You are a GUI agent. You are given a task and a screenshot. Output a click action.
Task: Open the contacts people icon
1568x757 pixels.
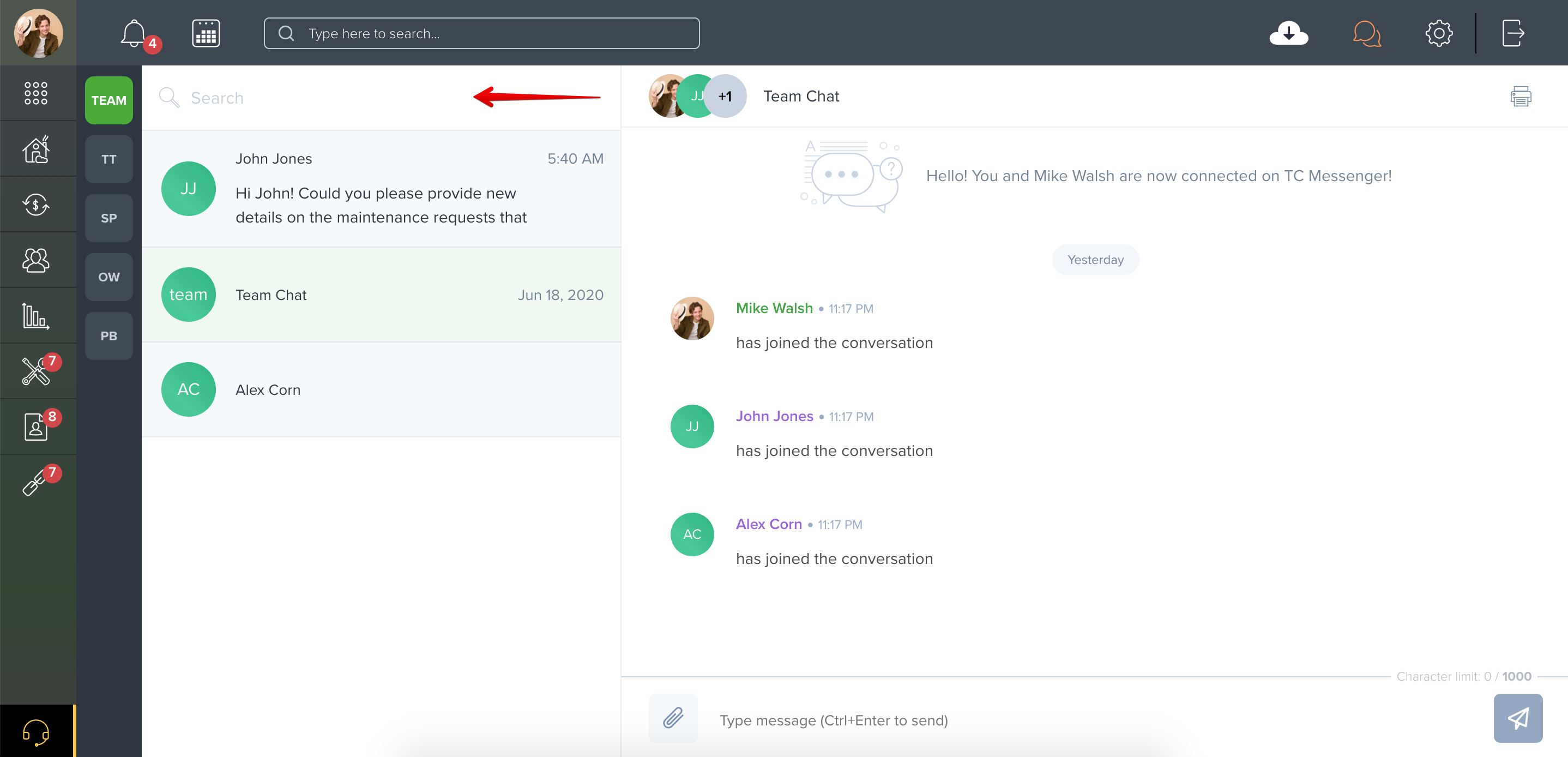click(x=36, y=260)
